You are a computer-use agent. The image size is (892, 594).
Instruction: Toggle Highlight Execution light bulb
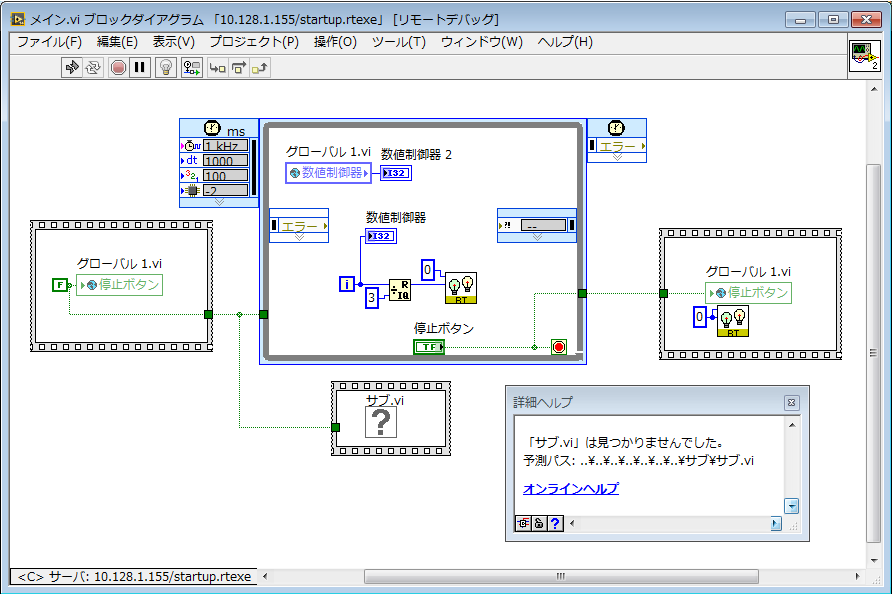[x=166, y=68]
